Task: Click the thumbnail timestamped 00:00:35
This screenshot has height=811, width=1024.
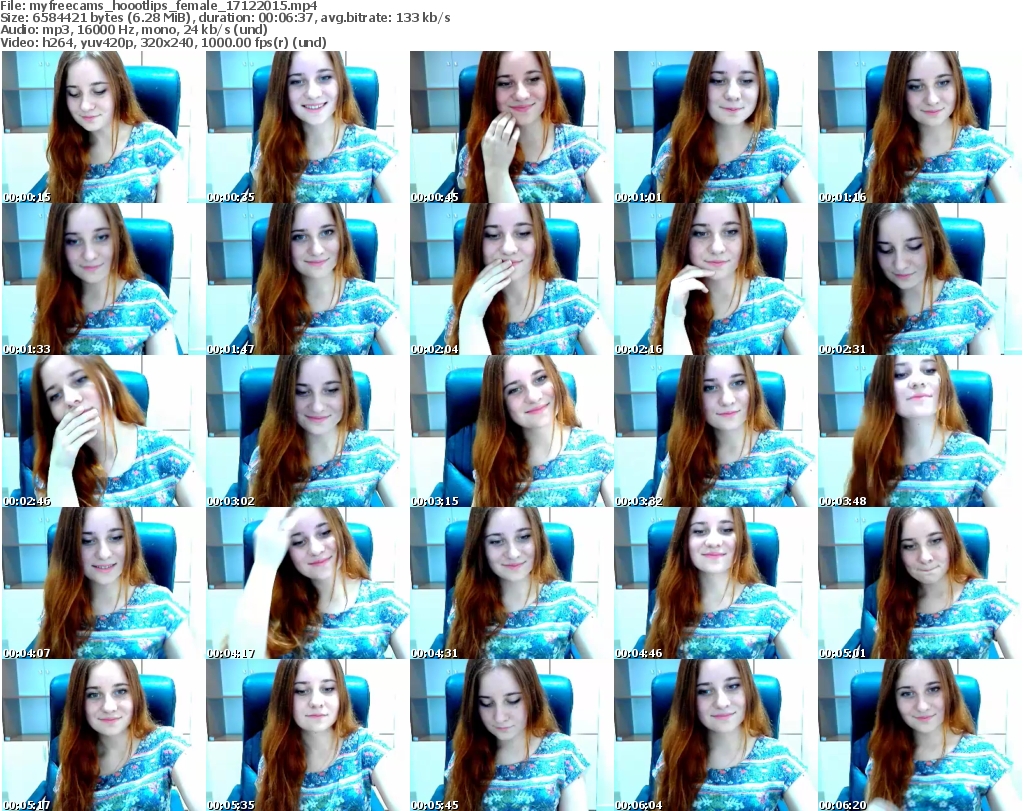Action: [307, 127]
